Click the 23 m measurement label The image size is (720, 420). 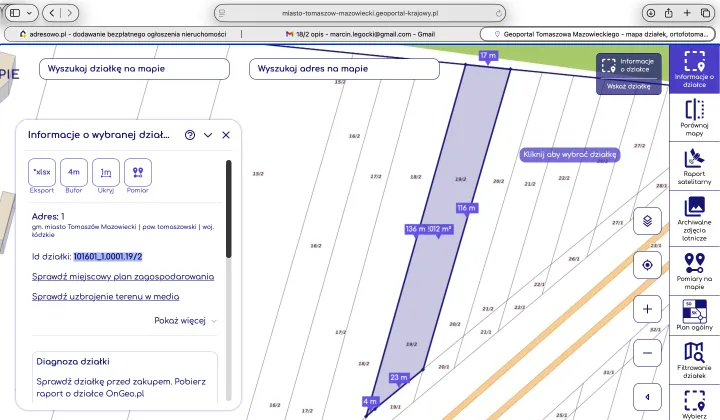(x=399, y=377)
